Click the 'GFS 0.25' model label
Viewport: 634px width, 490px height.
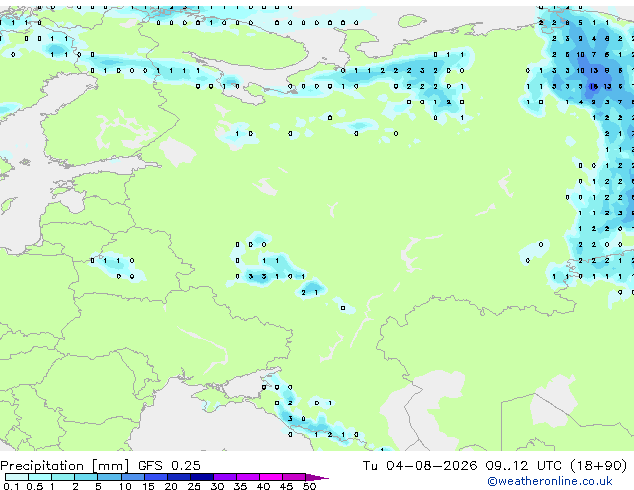[x=169, y=466]
